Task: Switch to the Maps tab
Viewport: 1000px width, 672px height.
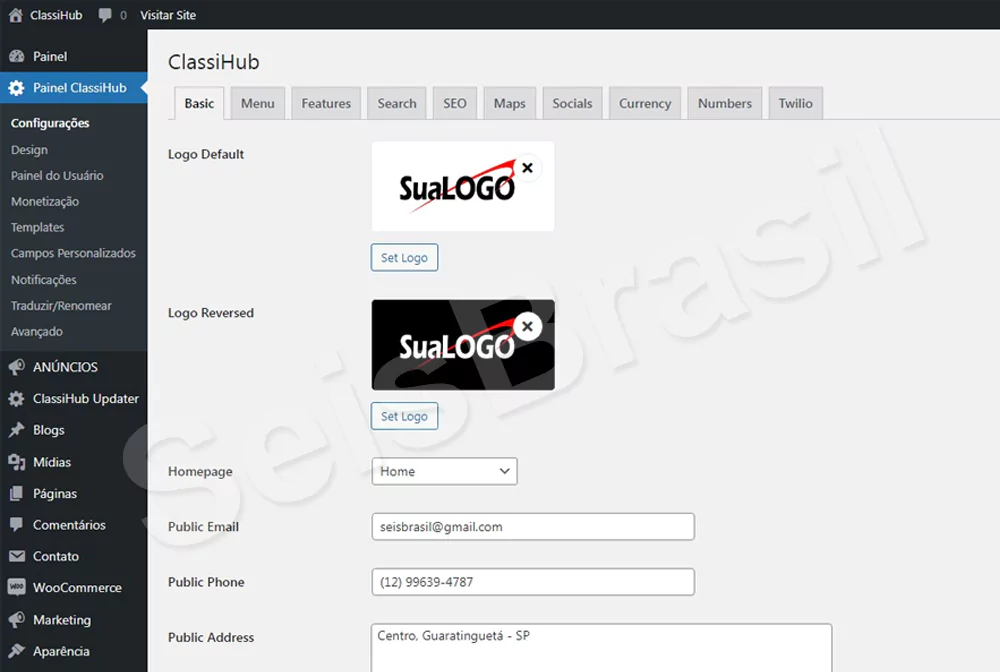Action: click(x=510, y=103)
